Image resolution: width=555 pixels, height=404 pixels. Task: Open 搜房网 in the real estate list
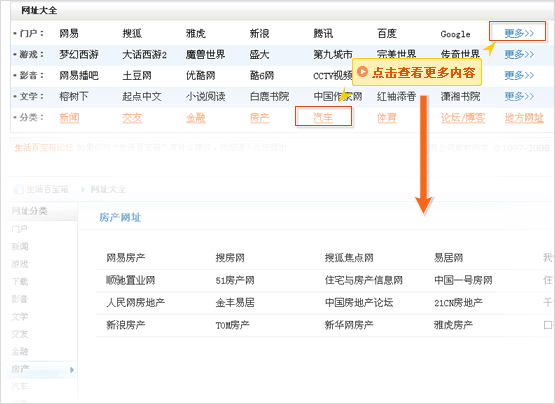[230, 257]
